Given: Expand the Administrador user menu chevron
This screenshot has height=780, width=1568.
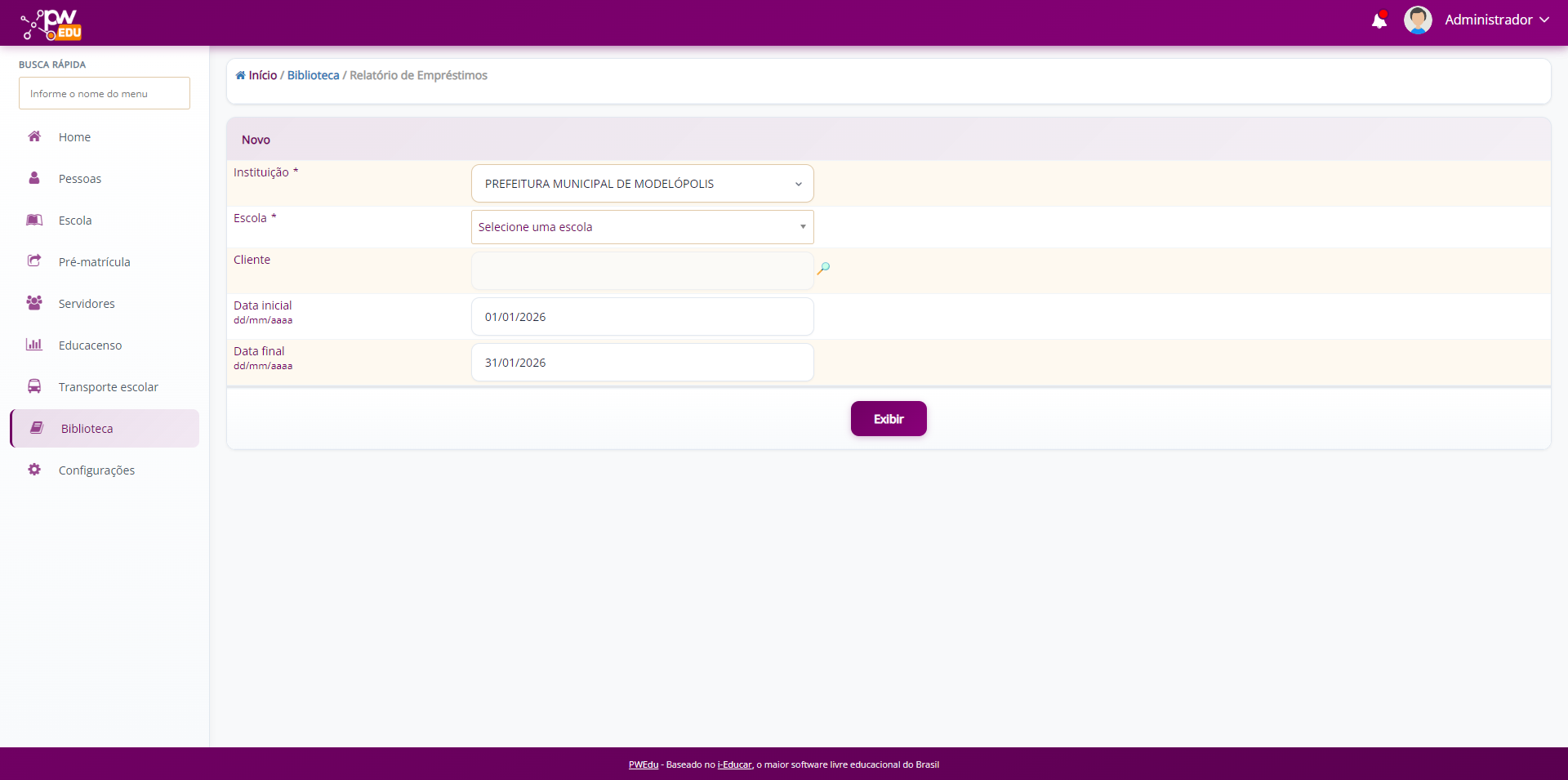Looking at the screenshot, I should (1544, 20).
